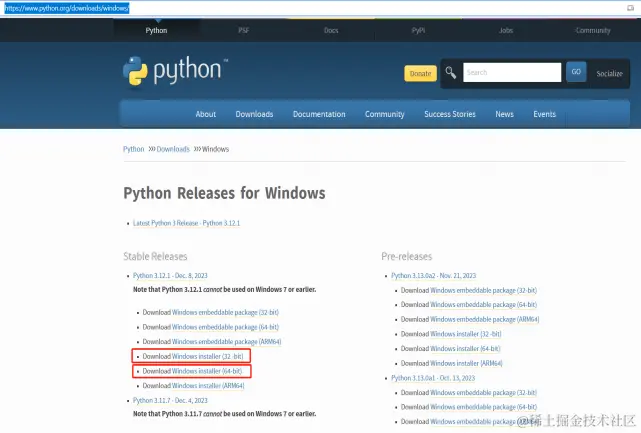Download Python 3.12.1 Windows embeddable package (ARM64)
Image resolution: width=641 pixels, height=433 pixels.
[x=226, y=341]
